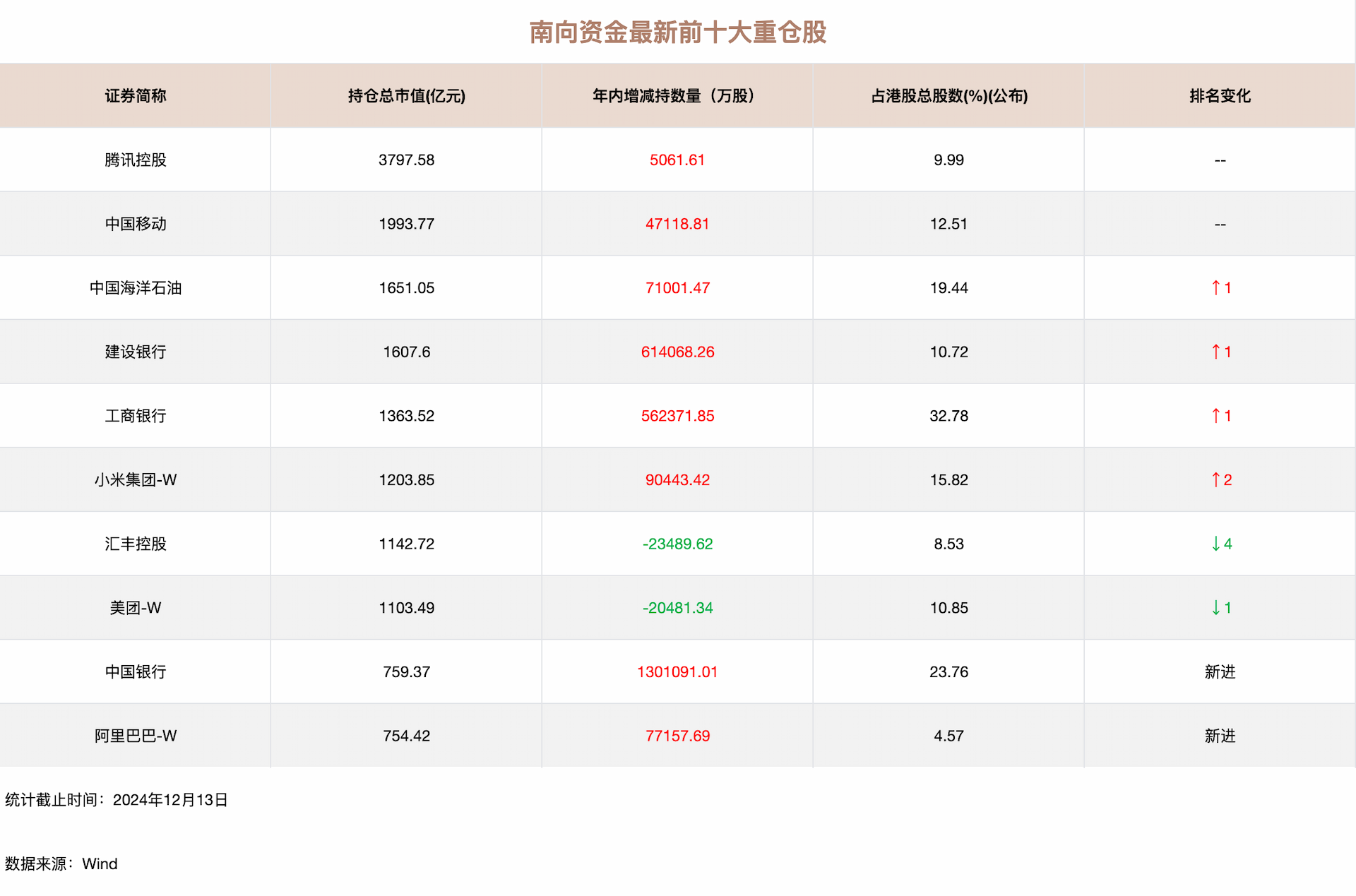Click the table title 南向资金最新前十大重仓股
This screenshot has height=896, width=1356.
coord(677,32)
